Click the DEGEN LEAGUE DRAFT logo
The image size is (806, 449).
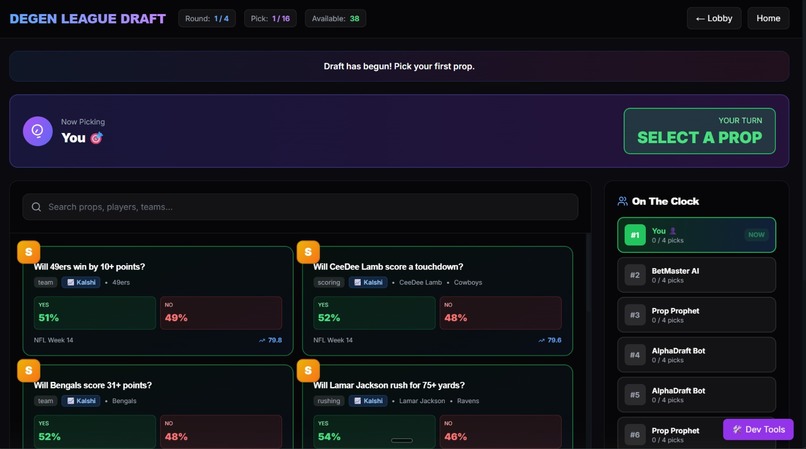87,19
